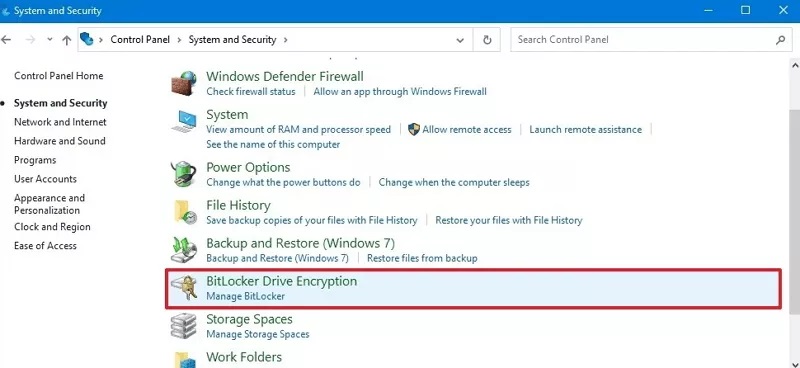
Task: Expand the chevron after Control Panel breadcrumb
Action: (180, 40)
